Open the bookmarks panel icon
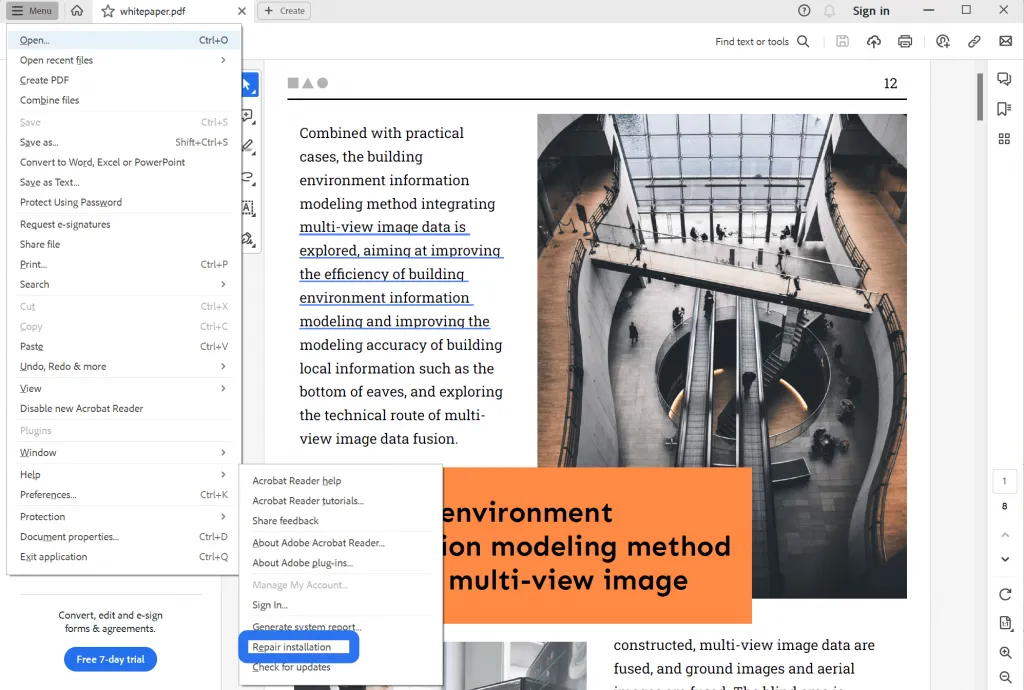Viewport: 1024px width, 690px height. (1004, 109)
